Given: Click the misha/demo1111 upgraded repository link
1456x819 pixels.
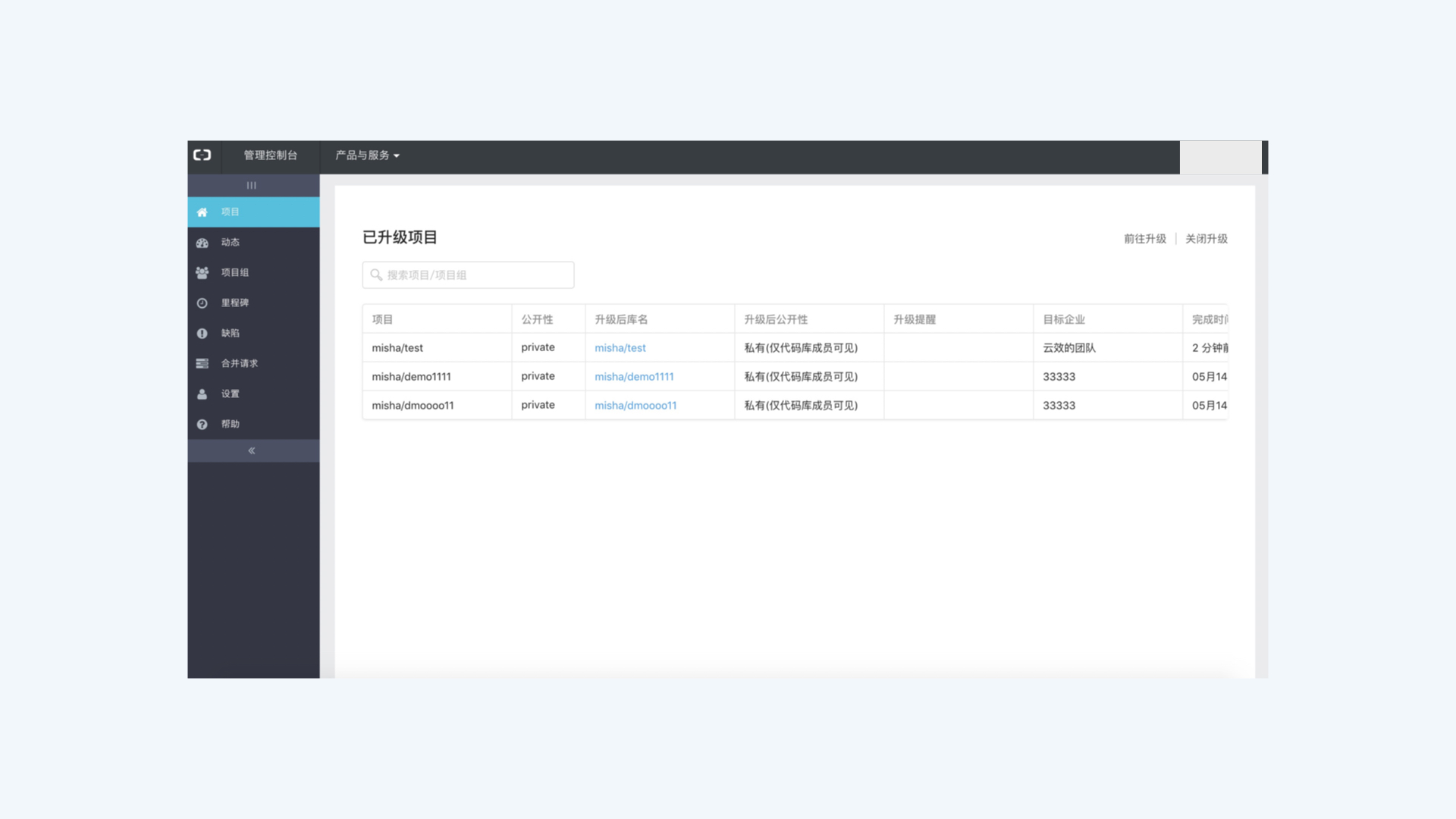Looking at the screenshot, I should pos(634,376).
